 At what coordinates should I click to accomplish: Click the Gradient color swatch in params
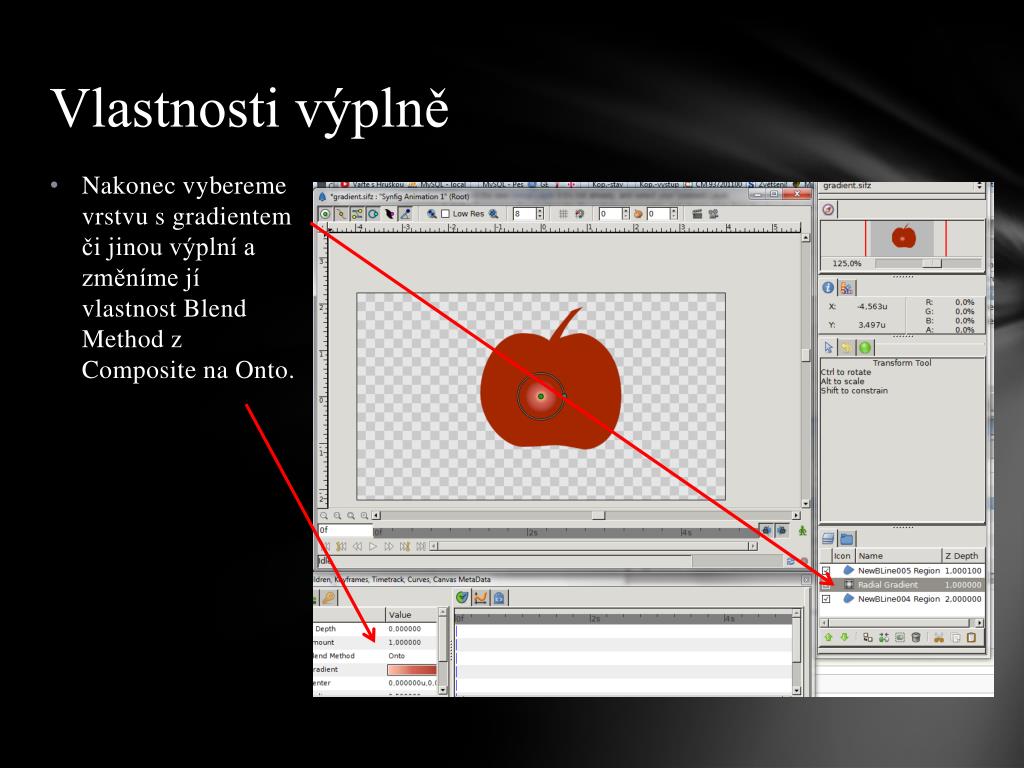[x=411, y=669]
